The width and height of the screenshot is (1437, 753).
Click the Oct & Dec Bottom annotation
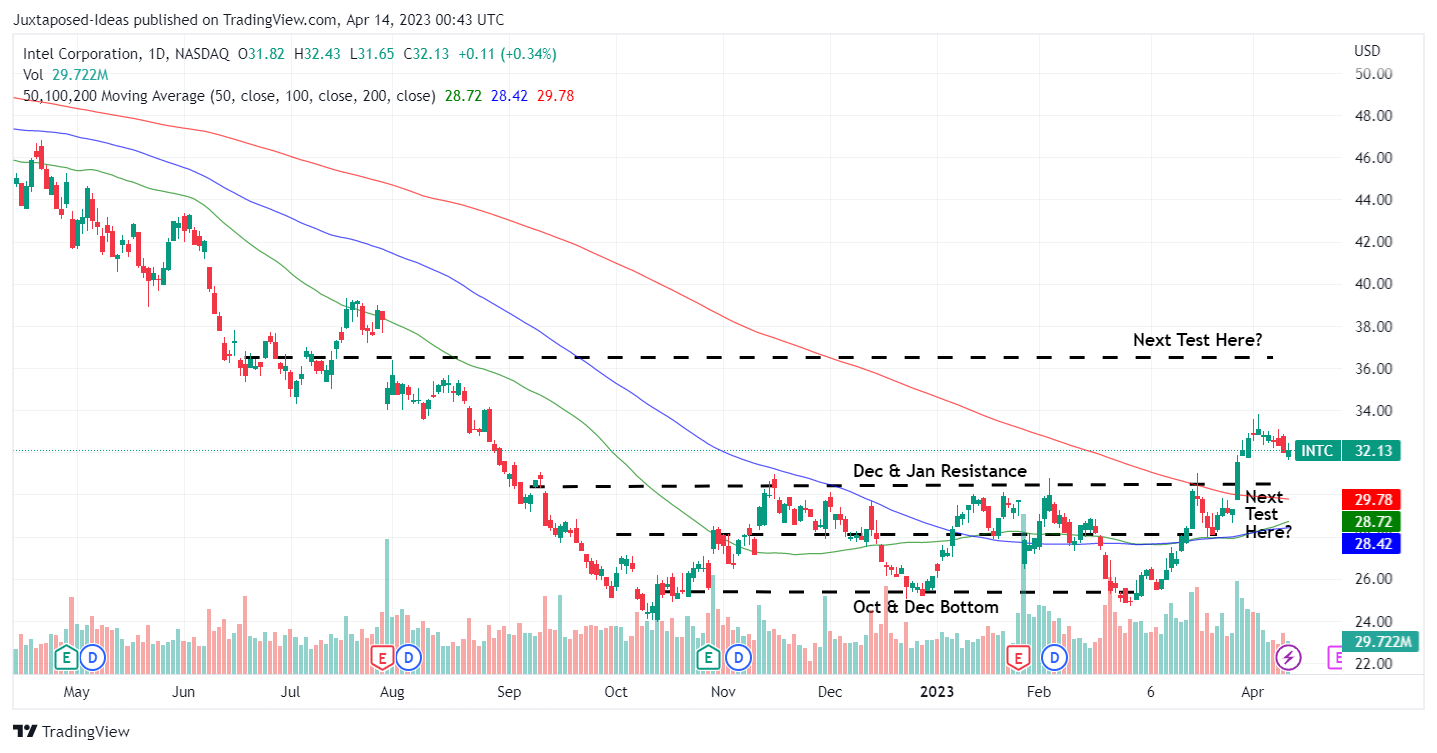click(925, 607)
